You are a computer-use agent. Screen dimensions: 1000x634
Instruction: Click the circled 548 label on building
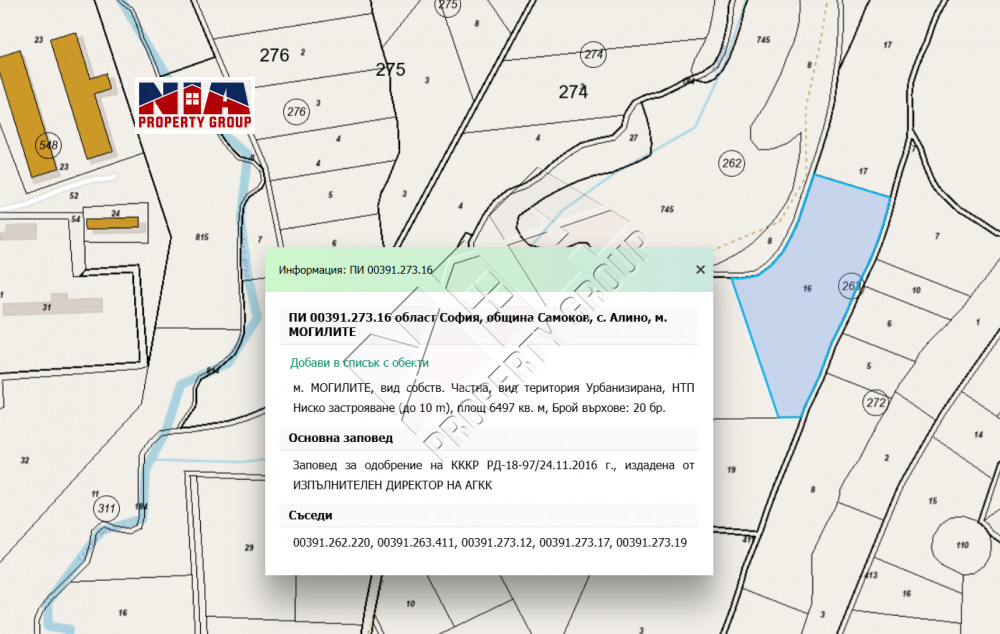click(x=48, y=145)
